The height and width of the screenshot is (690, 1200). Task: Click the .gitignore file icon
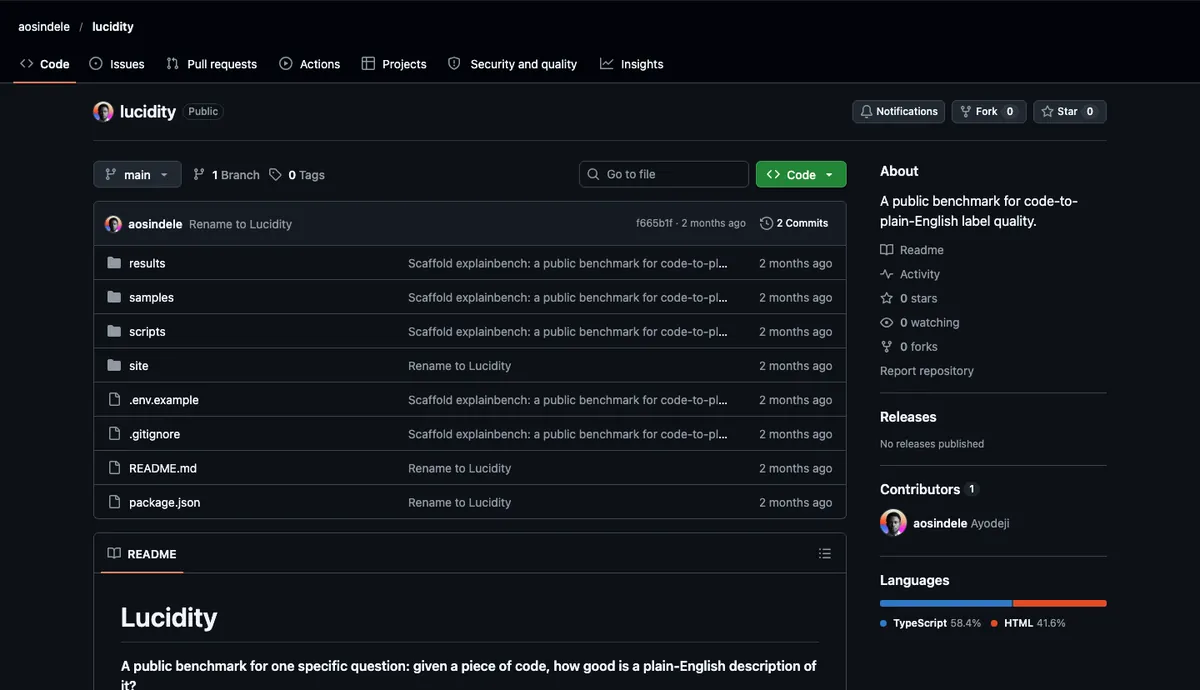(x=114, y=434)
